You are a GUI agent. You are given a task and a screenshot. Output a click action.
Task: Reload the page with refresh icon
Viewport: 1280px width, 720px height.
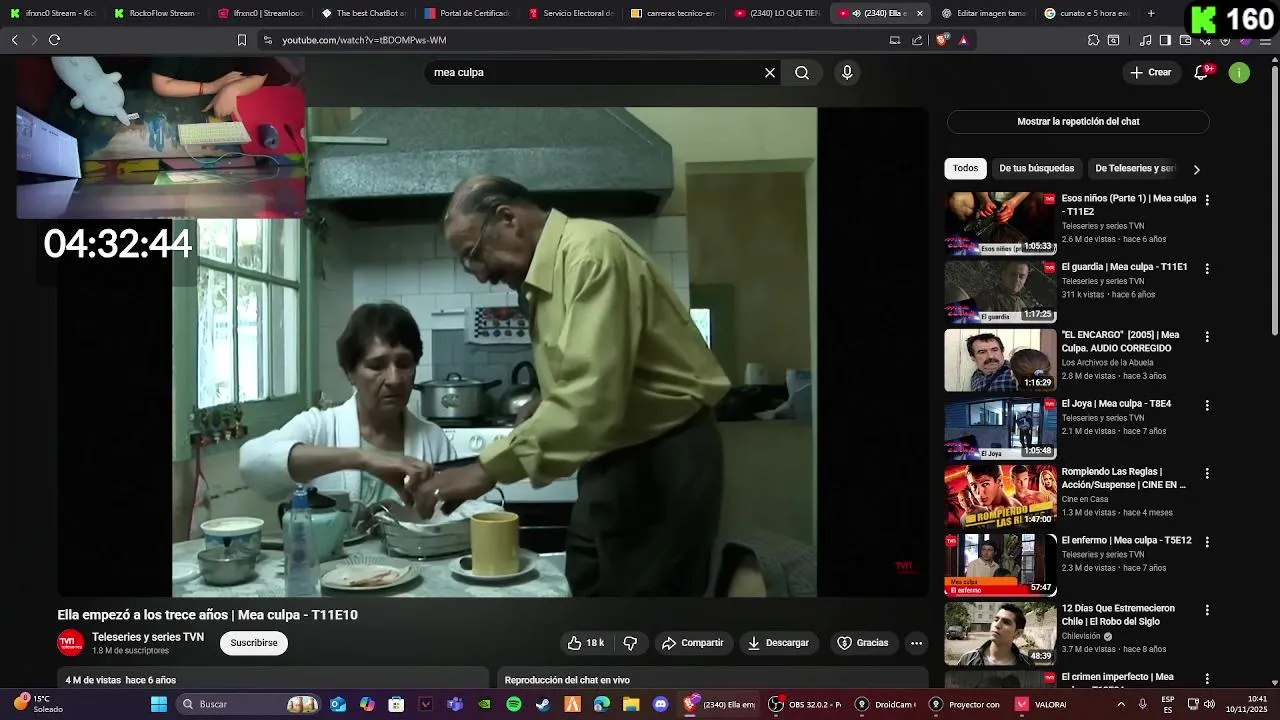54,40
